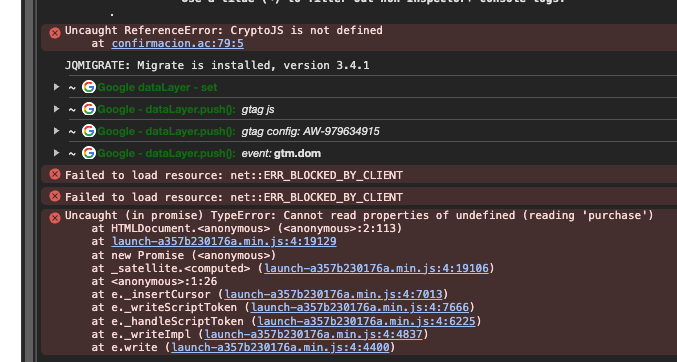Click Google logo beside gtm.dom event
Viewport: 677px width, 362px height.
89,152
